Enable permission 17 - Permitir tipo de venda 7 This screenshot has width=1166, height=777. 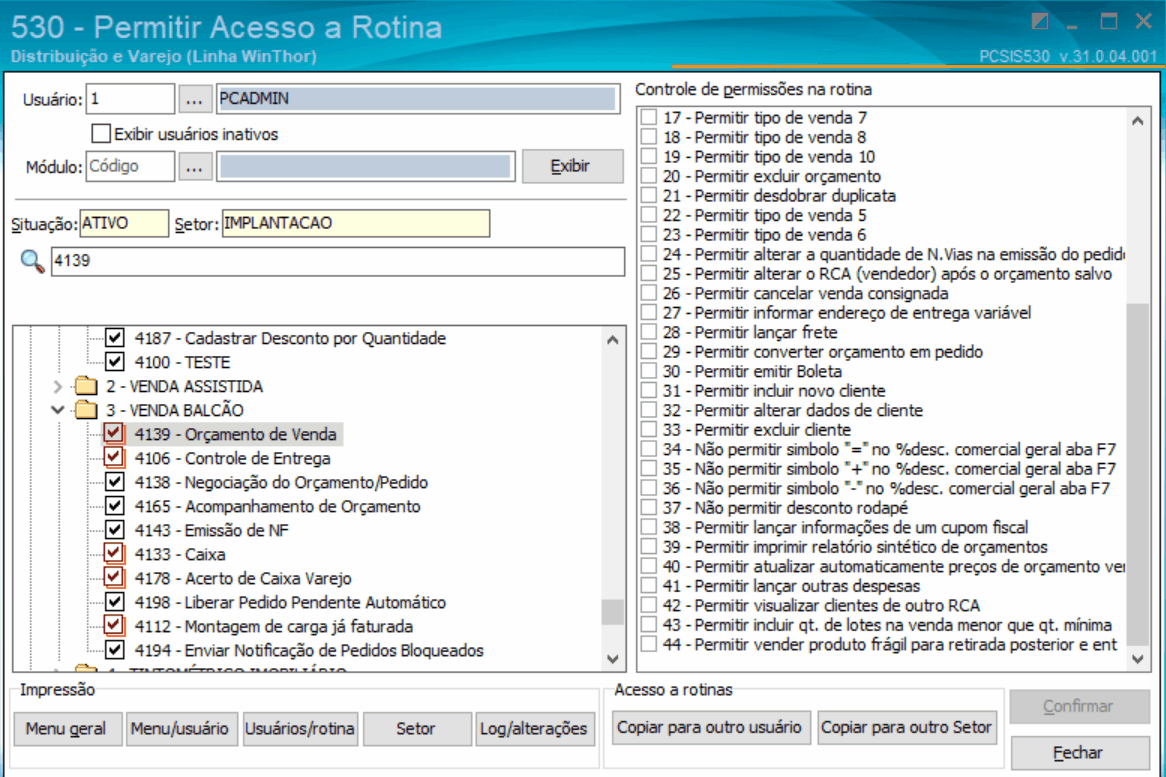[x=649, y=117]
